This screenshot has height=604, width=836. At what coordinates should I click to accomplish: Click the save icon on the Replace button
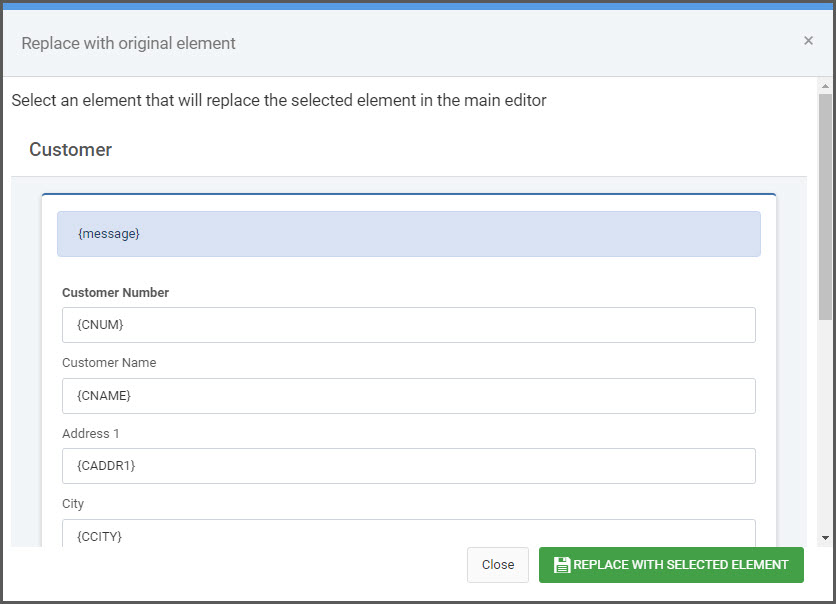[x=561, y=565]
